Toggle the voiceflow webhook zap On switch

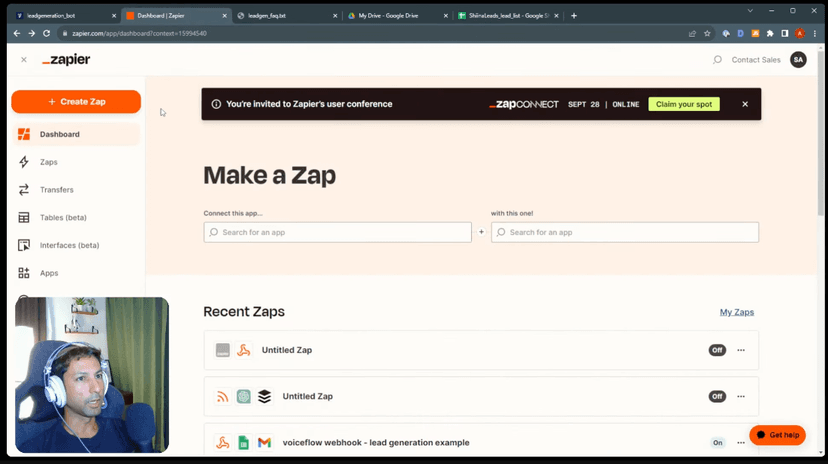click(x=717, y=442)
